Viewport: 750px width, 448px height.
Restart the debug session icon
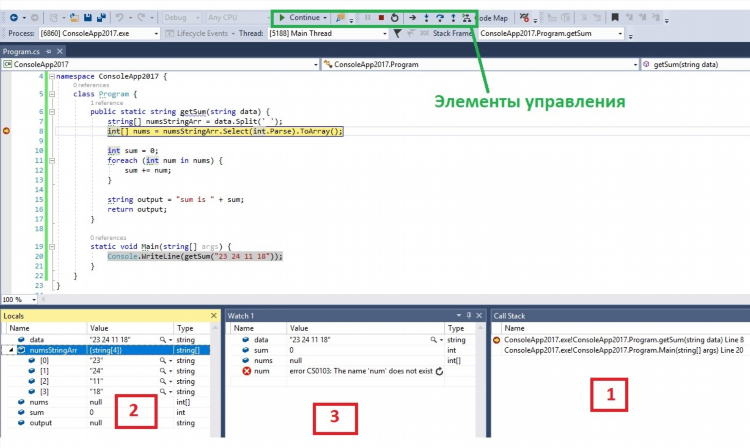(x=395, y=18)
